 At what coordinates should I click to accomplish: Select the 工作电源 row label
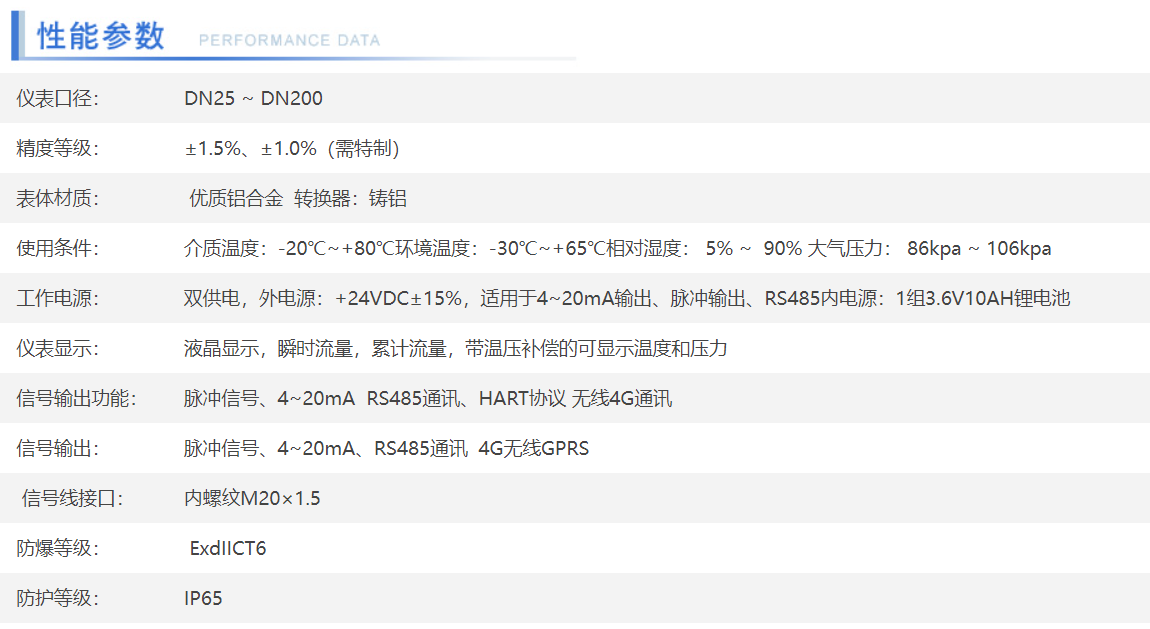click(58, 298)
